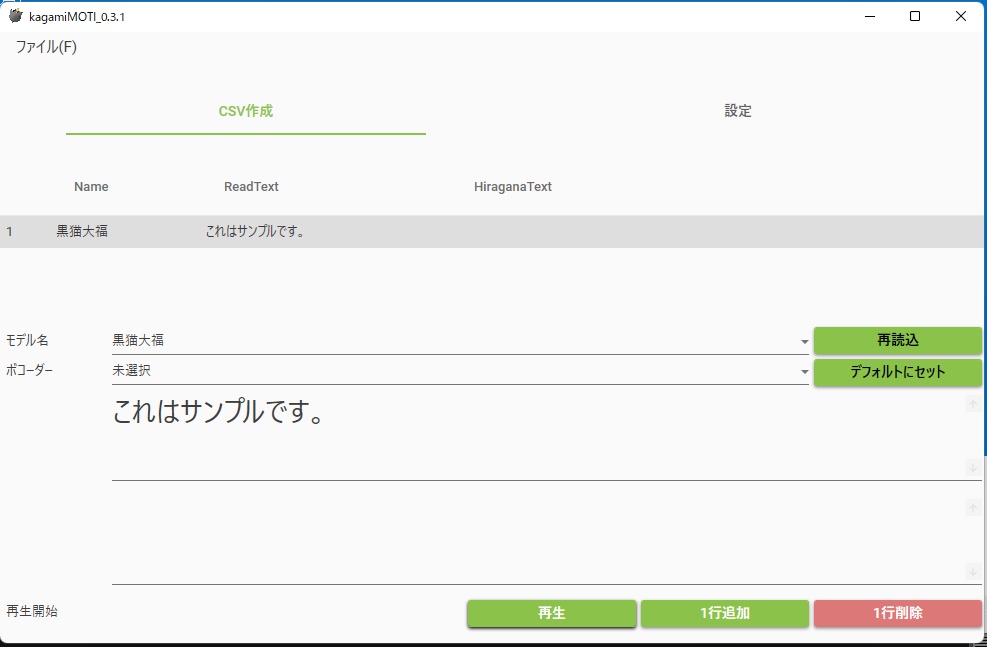Click the ReadText column header
Screen dimensions: 987x647
tap(251, 186)
